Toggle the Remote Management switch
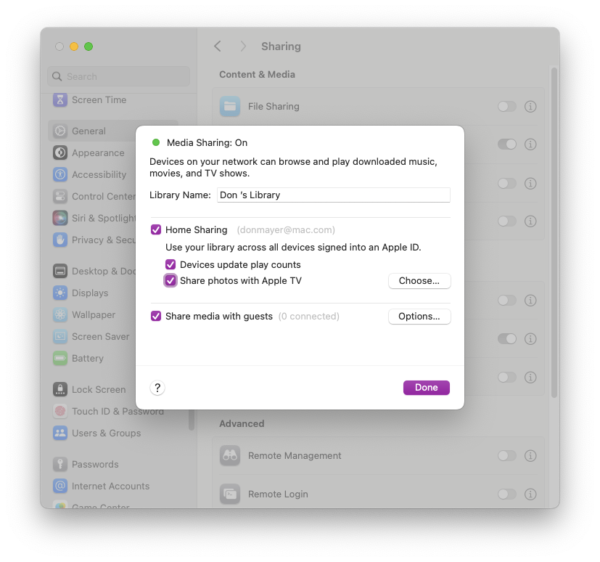 point(507,456)
